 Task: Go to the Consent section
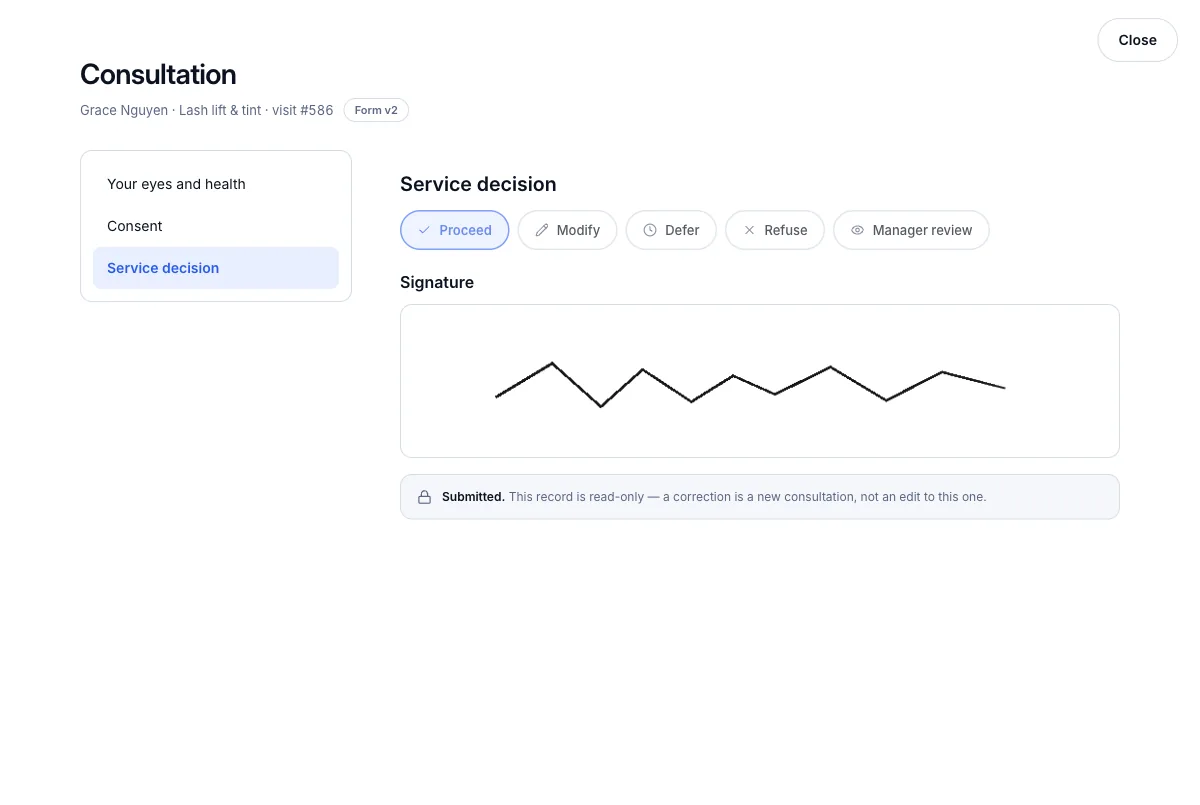[216, 226]
